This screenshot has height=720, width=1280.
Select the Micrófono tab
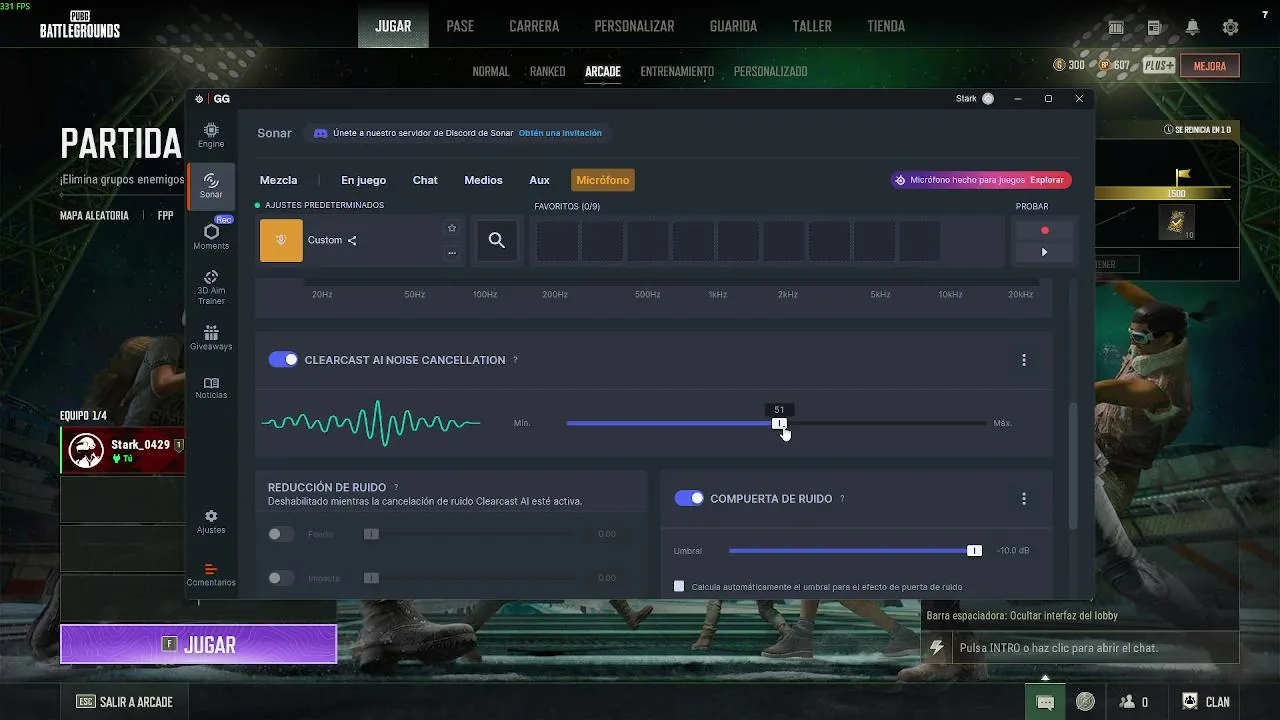tap(603, 180)
